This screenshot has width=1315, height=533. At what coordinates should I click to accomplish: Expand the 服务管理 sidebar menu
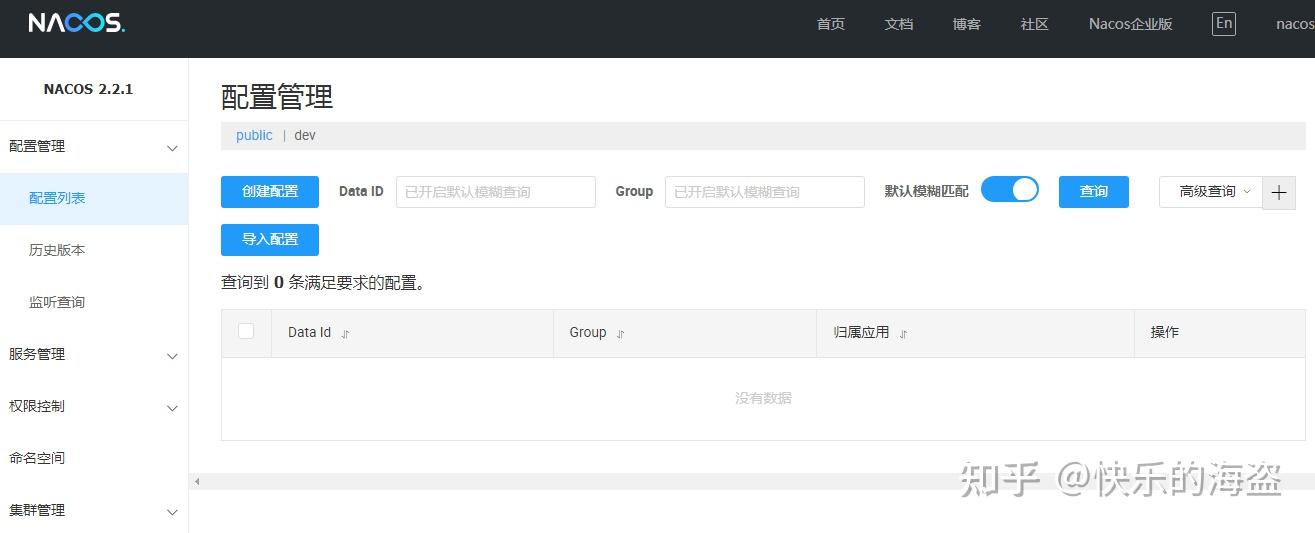point(94,355)
